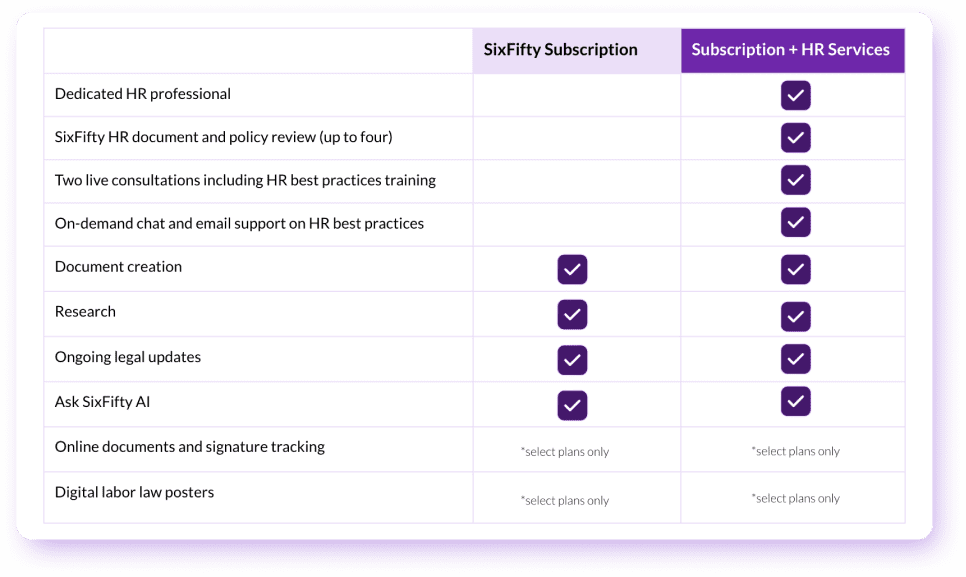Image resolution: width=966 pixels, height=577 pixels.
Task: Click Research checkmark under Subscription + HR Services
Action: [x=795, y=316]
